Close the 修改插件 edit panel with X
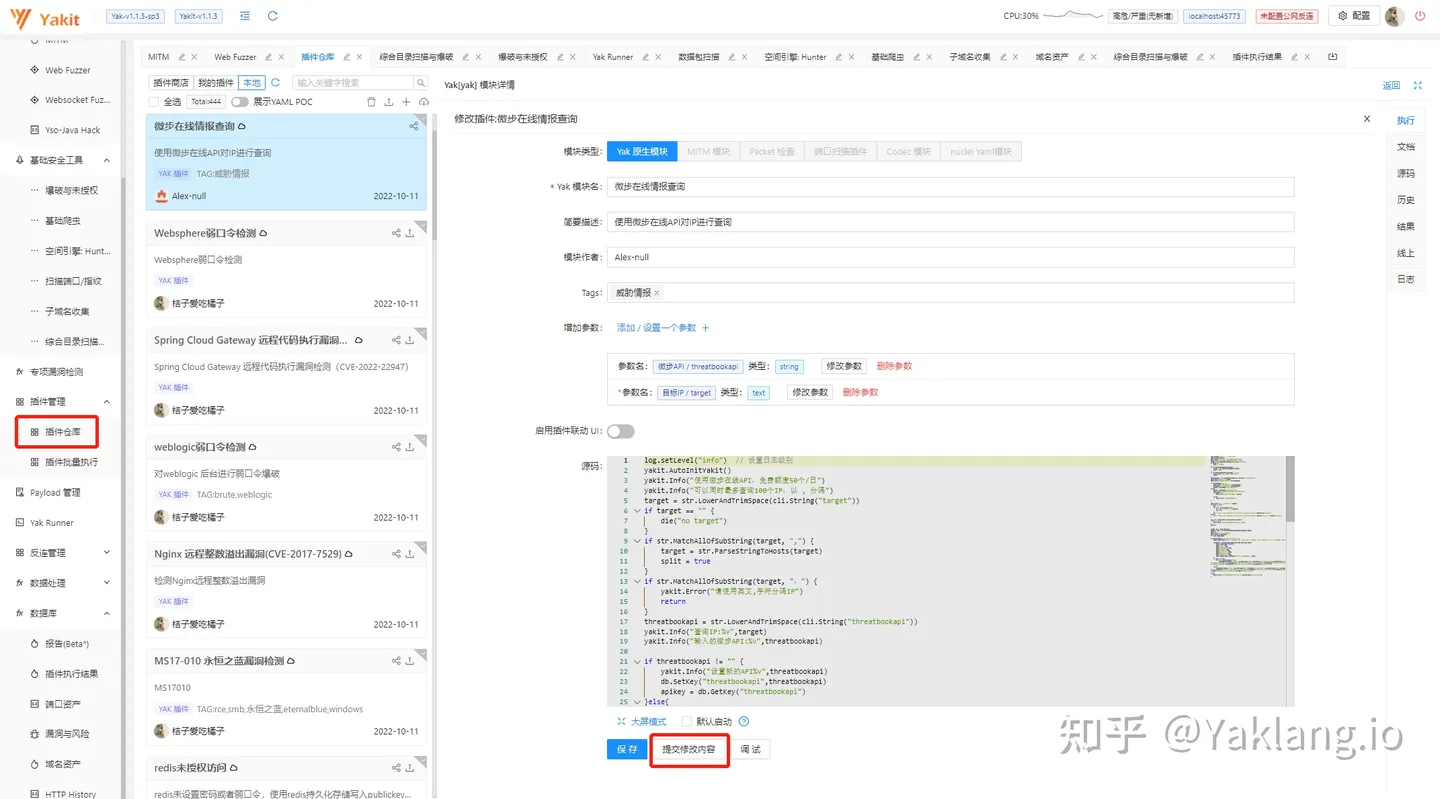Image resolution: width=1440 pixels, height=799 pixels. tap(1367, 119)
